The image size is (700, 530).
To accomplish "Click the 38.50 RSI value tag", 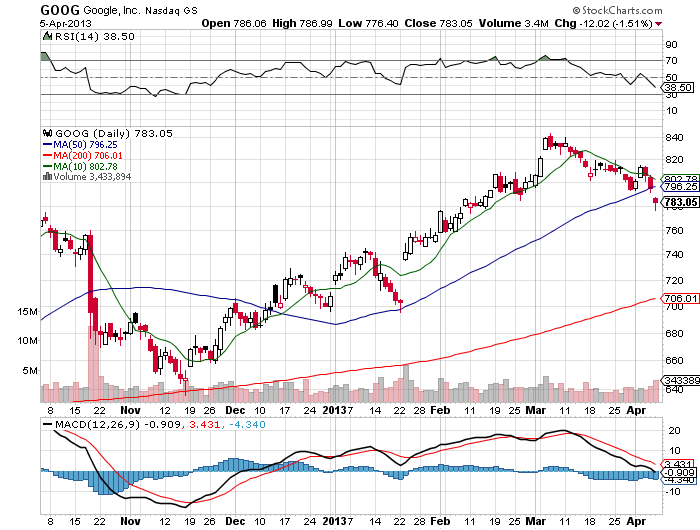I will [678, 88].
